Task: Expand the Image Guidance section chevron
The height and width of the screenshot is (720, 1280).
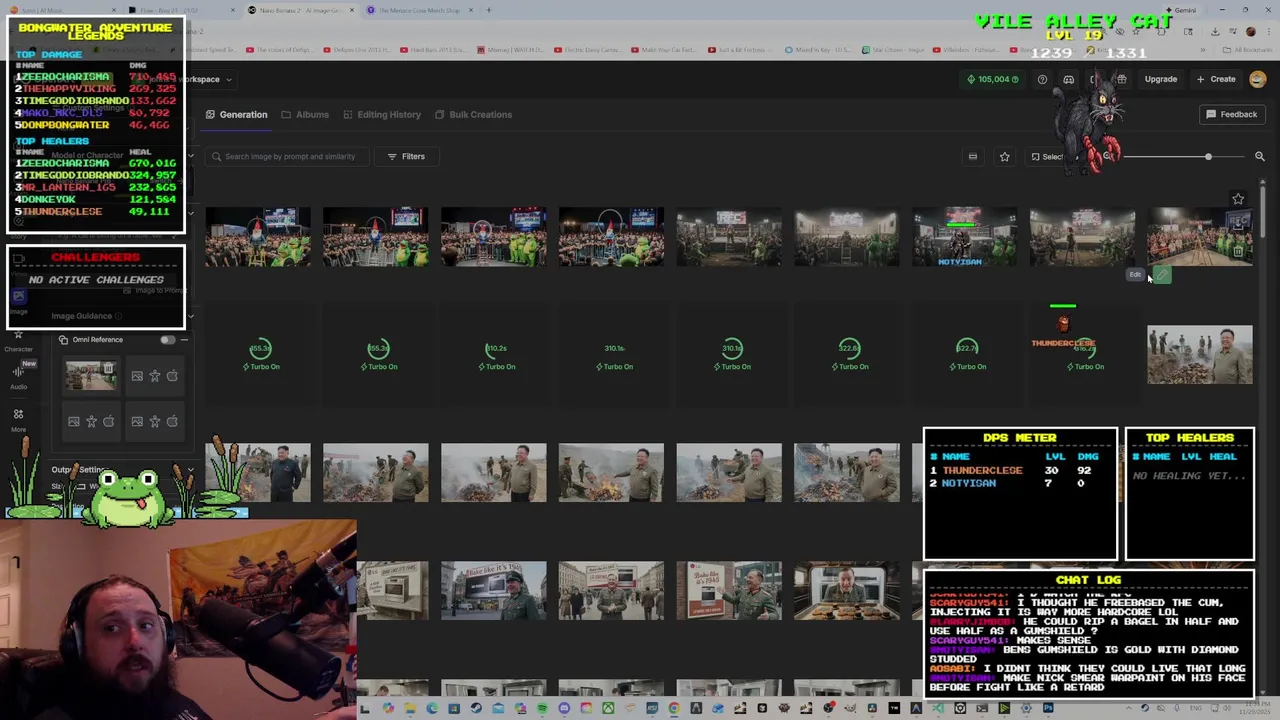Action: (191, 316)
